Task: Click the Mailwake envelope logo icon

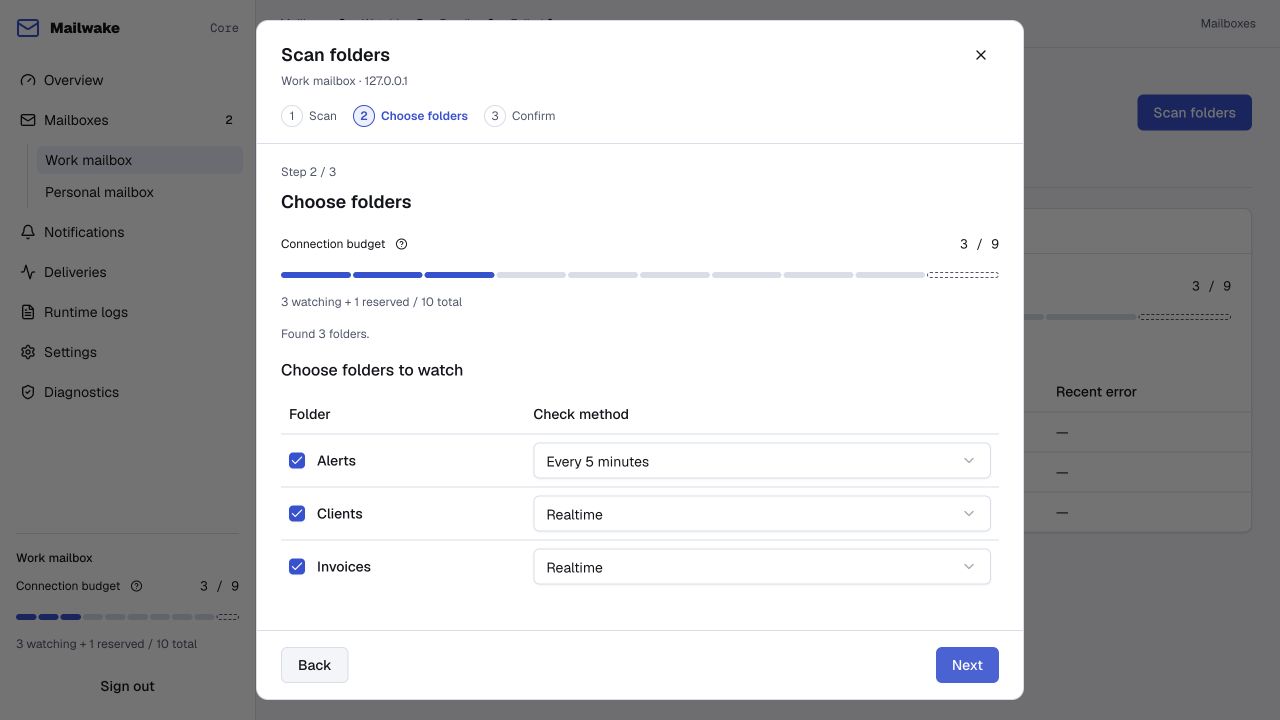Action: coord(28,28)
